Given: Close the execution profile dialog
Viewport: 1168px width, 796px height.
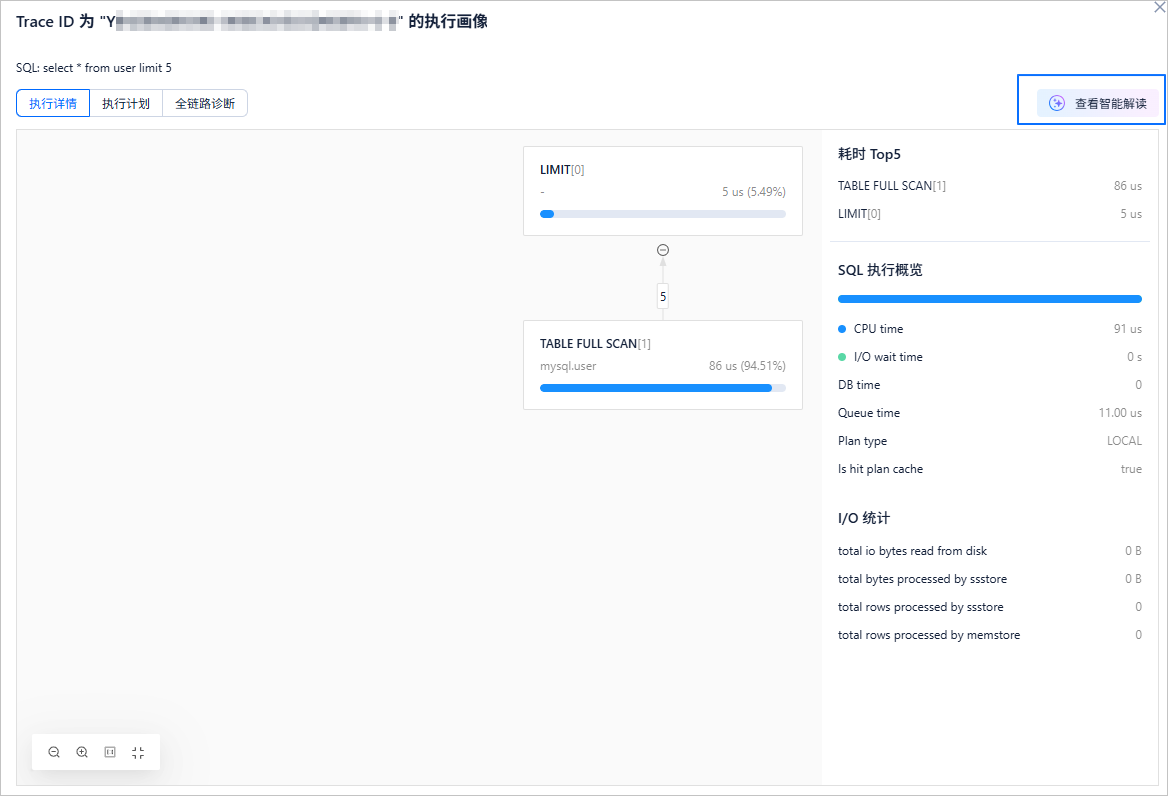Looking at the screenshot, I should pyautogui.click(x=1159, y=7).
